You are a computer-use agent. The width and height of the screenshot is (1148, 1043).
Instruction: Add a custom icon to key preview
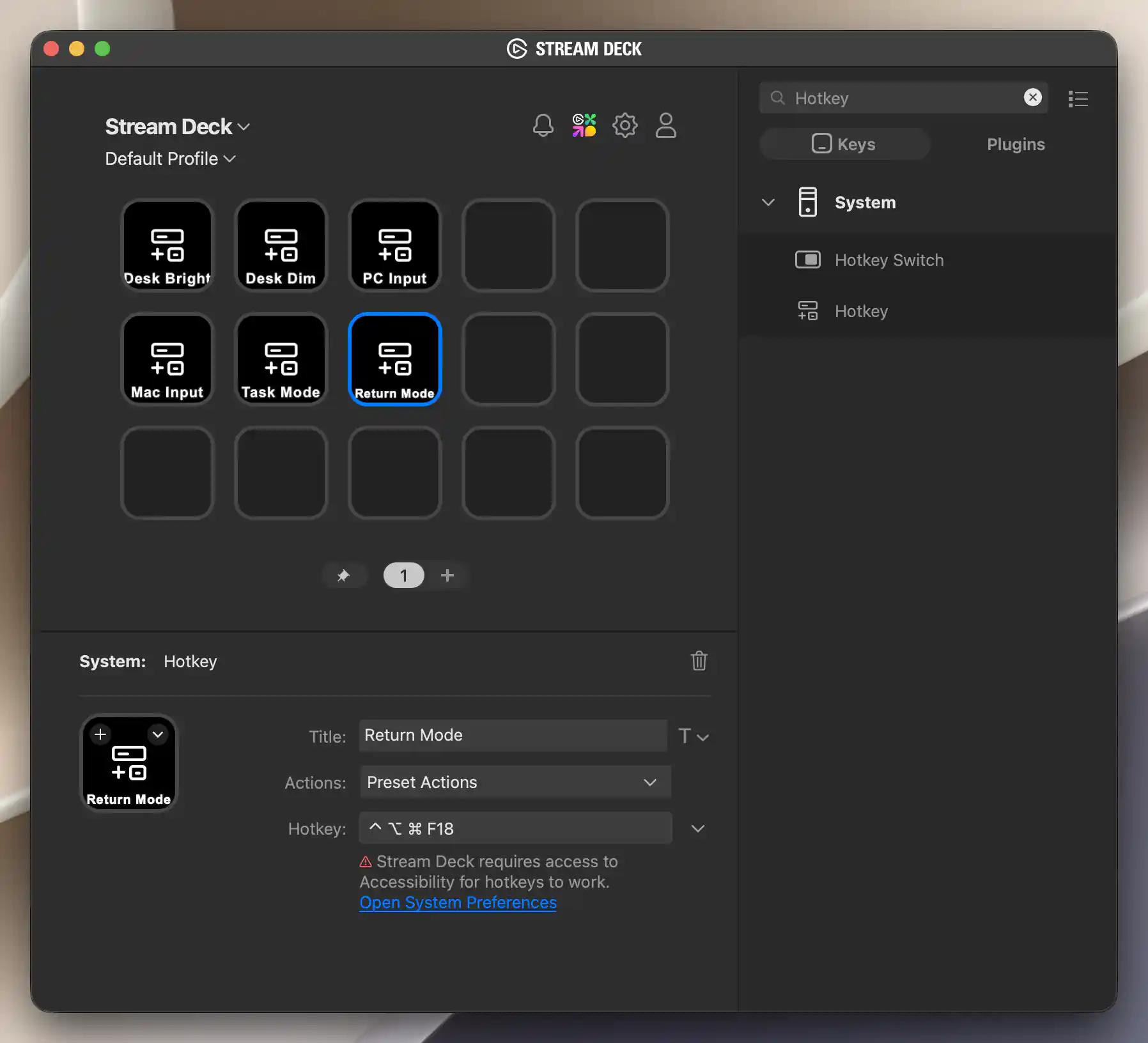(x=100, y=734)
